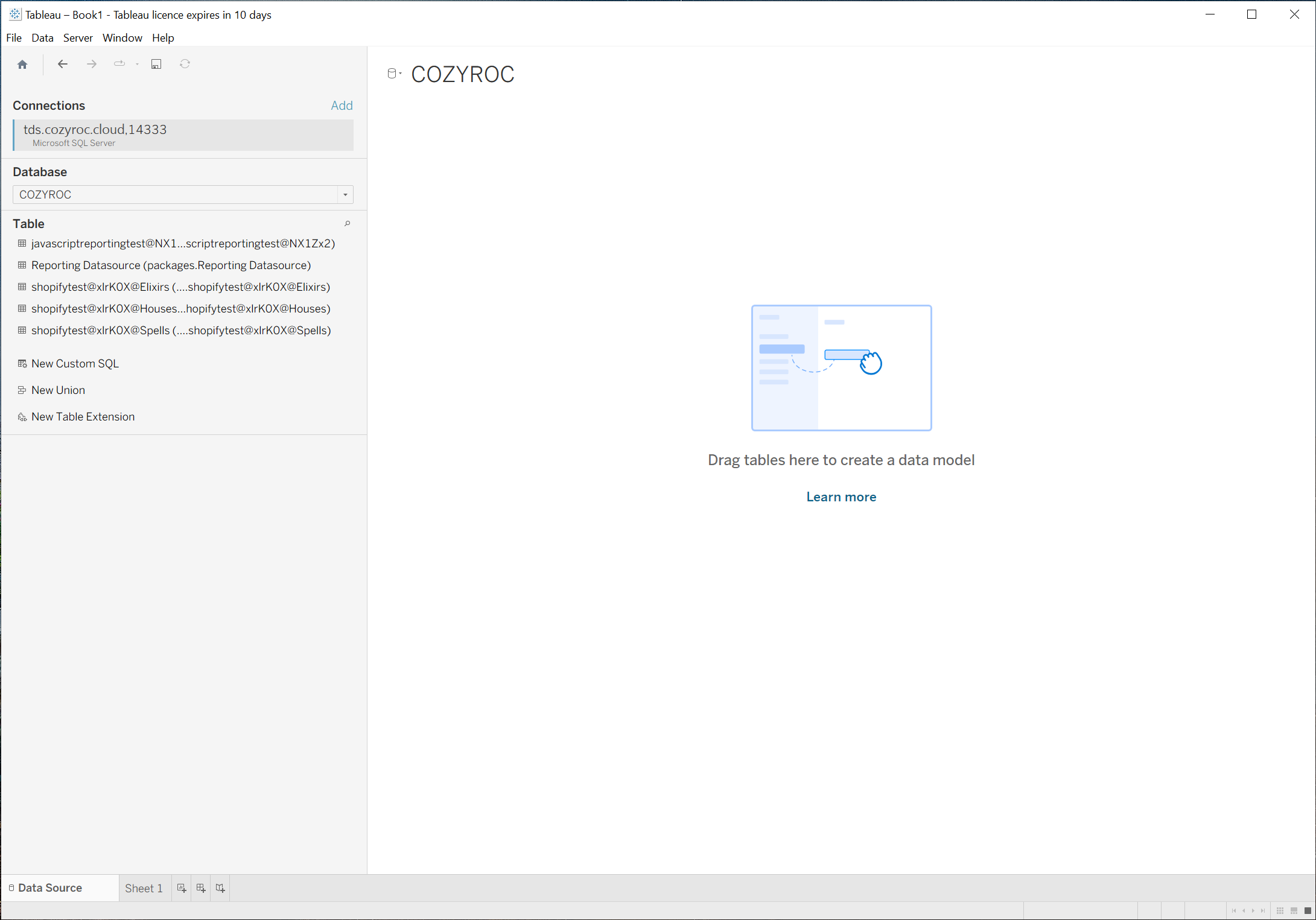Add a new story tab icon
Viewport: 1316px width, 920px height.
point(220,888)
